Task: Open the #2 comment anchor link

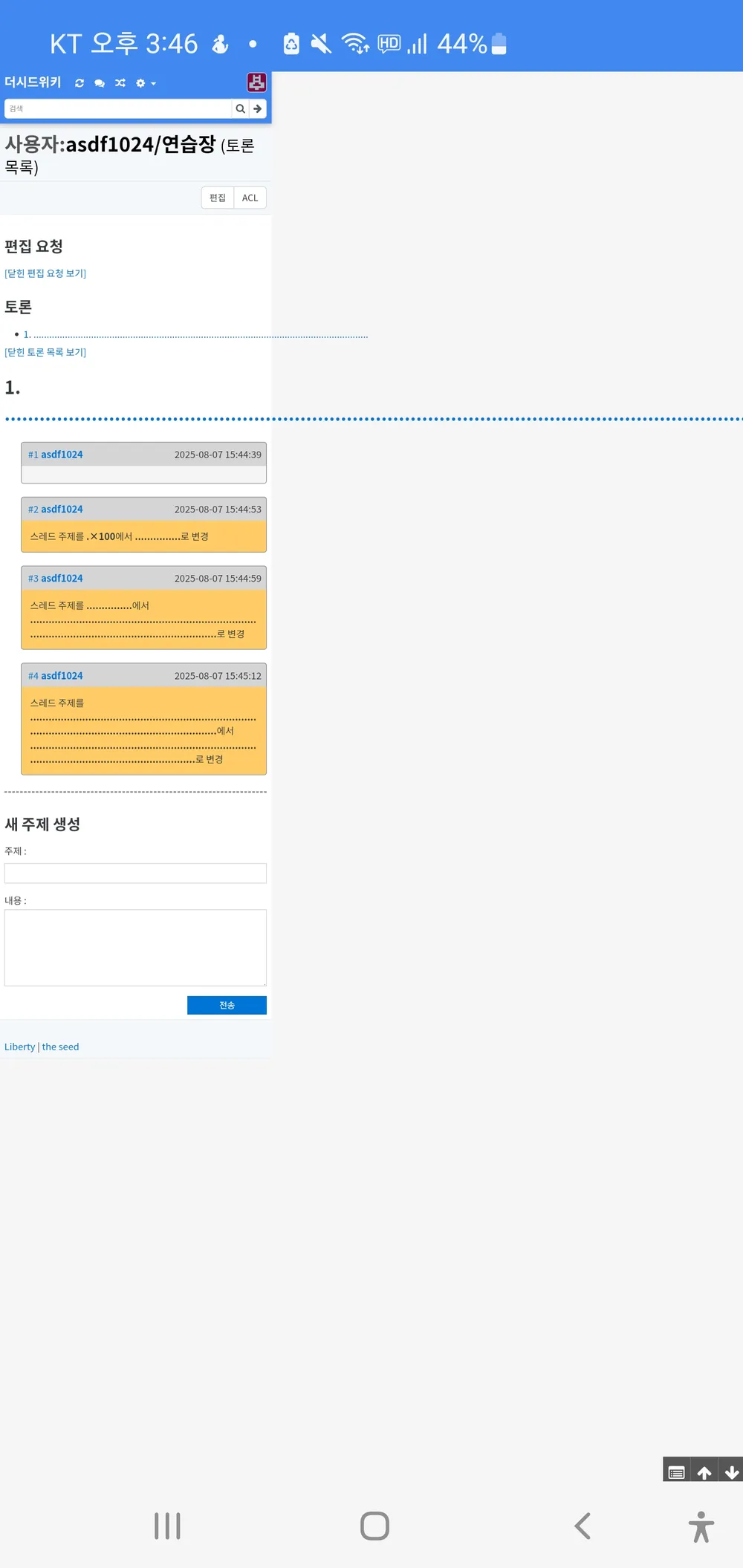Action: point(33,510)
